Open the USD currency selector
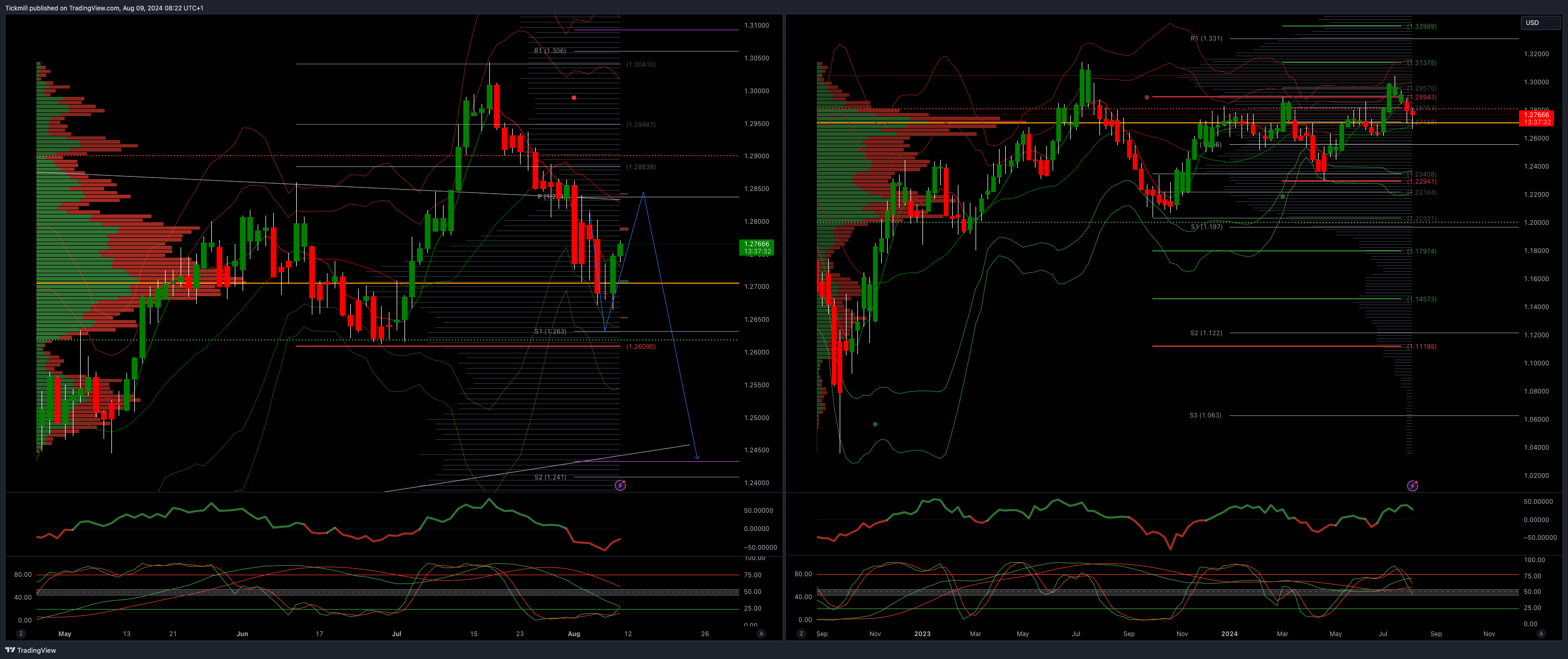Screen dimensions: 1568x659 click(1540, 22)
